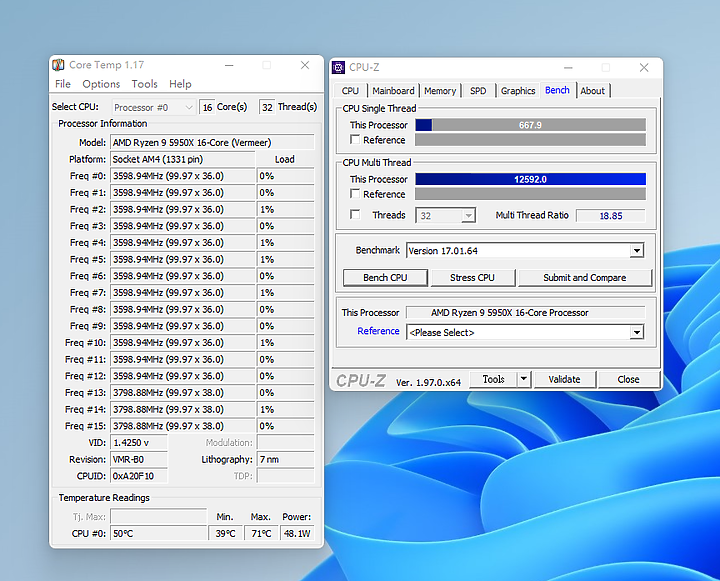This screenshot has height=581, width=720.
Task: Close the Core Temp window
Action: pyautogui.click(x=305, y=65)
